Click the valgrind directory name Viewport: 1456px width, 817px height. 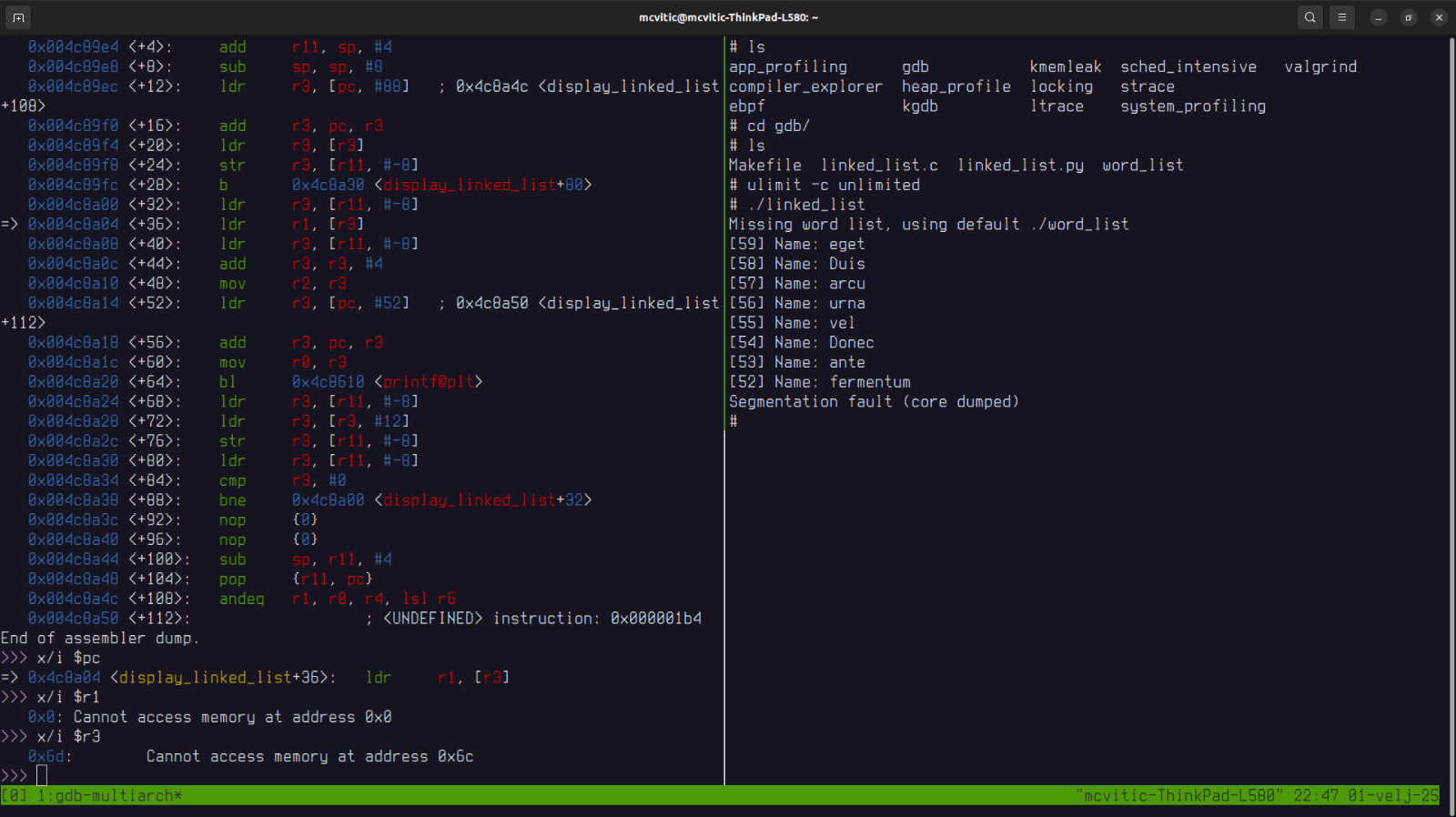pyautogui.click(x=1320, y=67)
